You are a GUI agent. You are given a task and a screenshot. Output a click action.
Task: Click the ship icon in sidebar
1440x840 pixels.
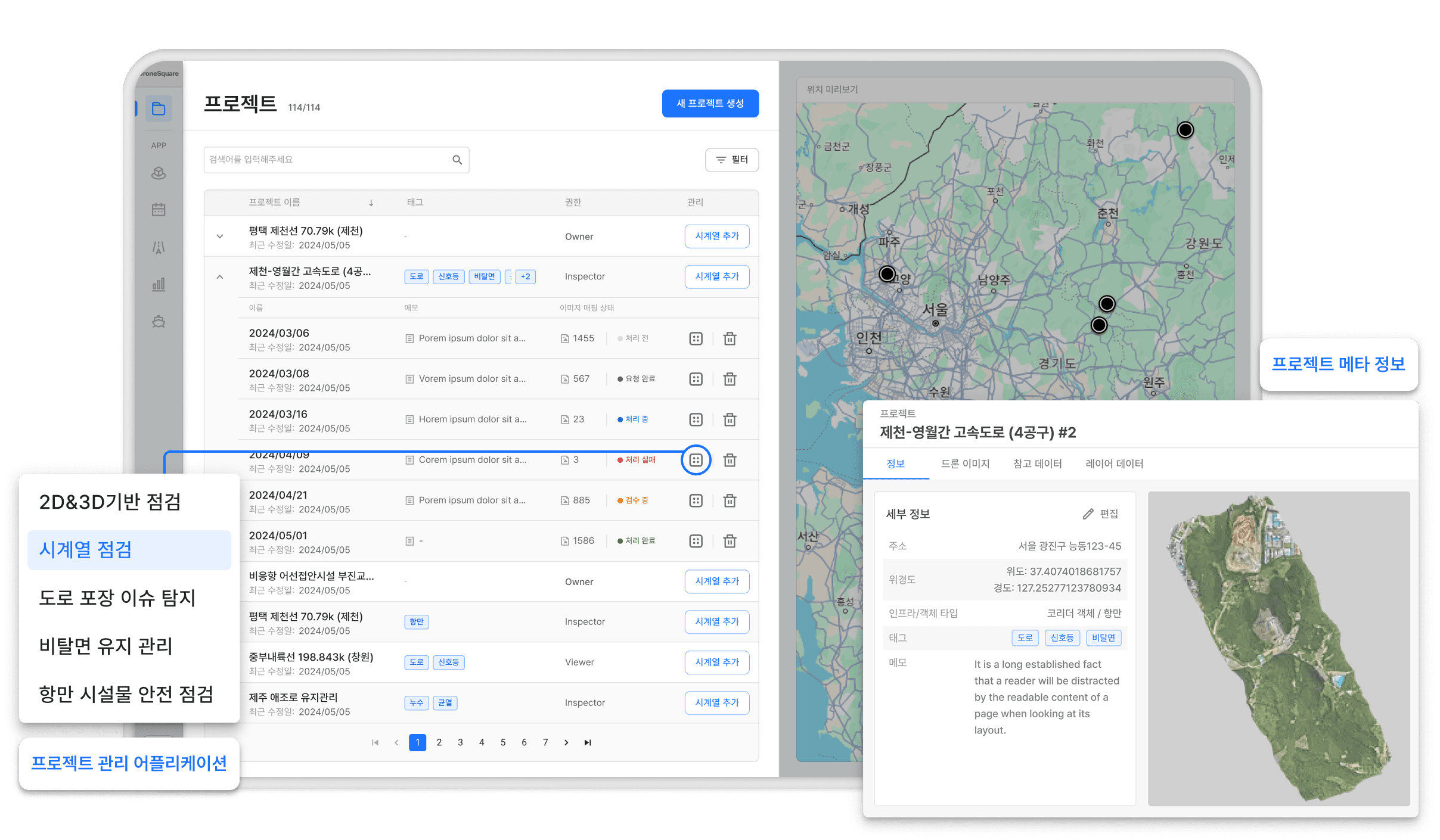(x=159, y=322)
